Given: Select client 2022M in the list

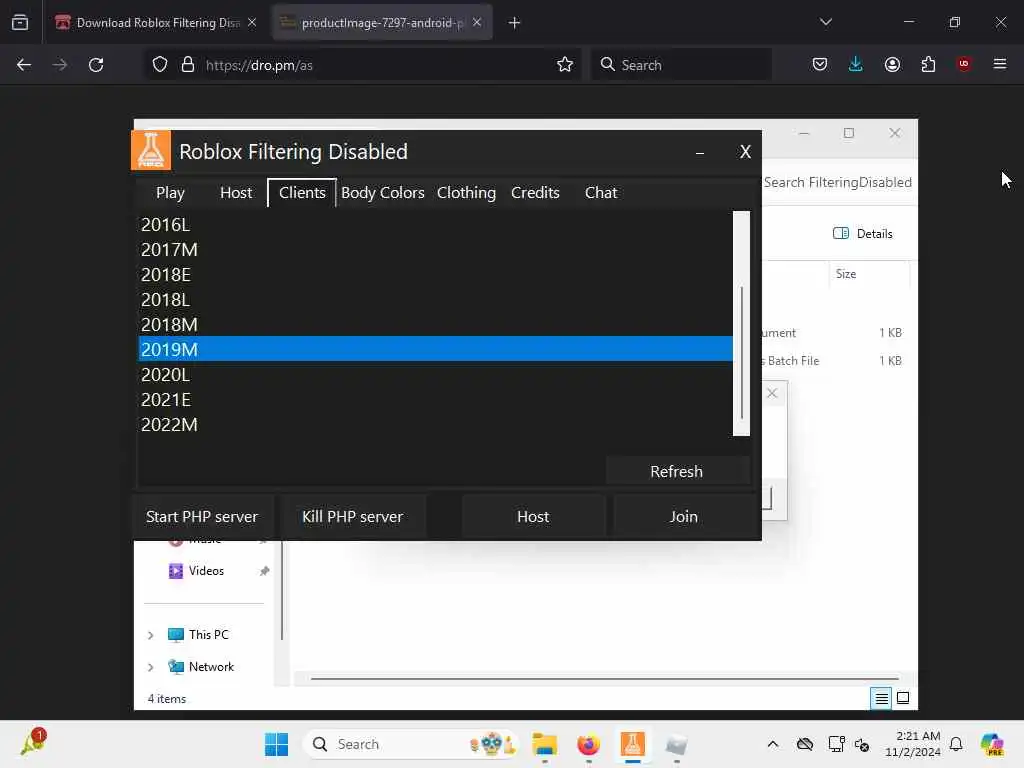Looking at the screenshot, I should click(x=436, y=424).
